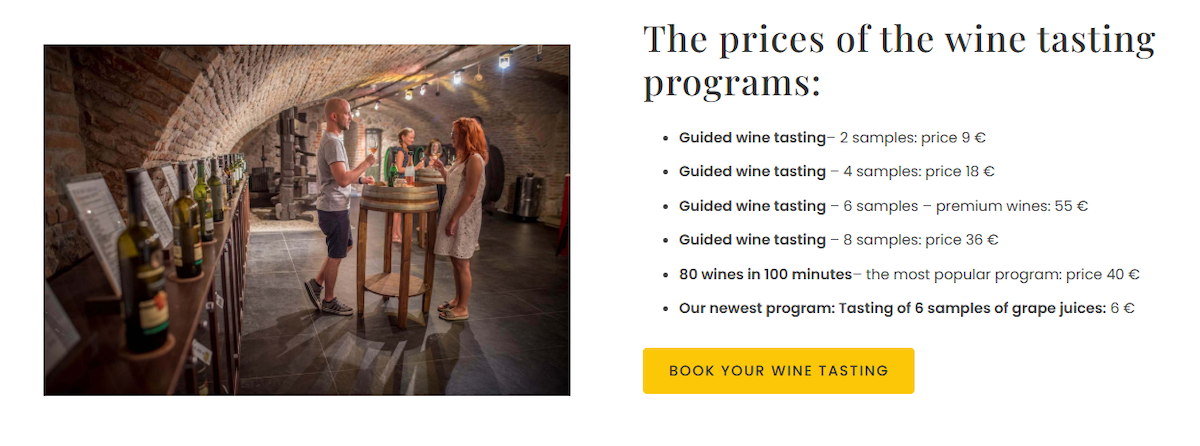
Task: Click "the most popular program: price 40 €" text
Action: point(1003,274)
